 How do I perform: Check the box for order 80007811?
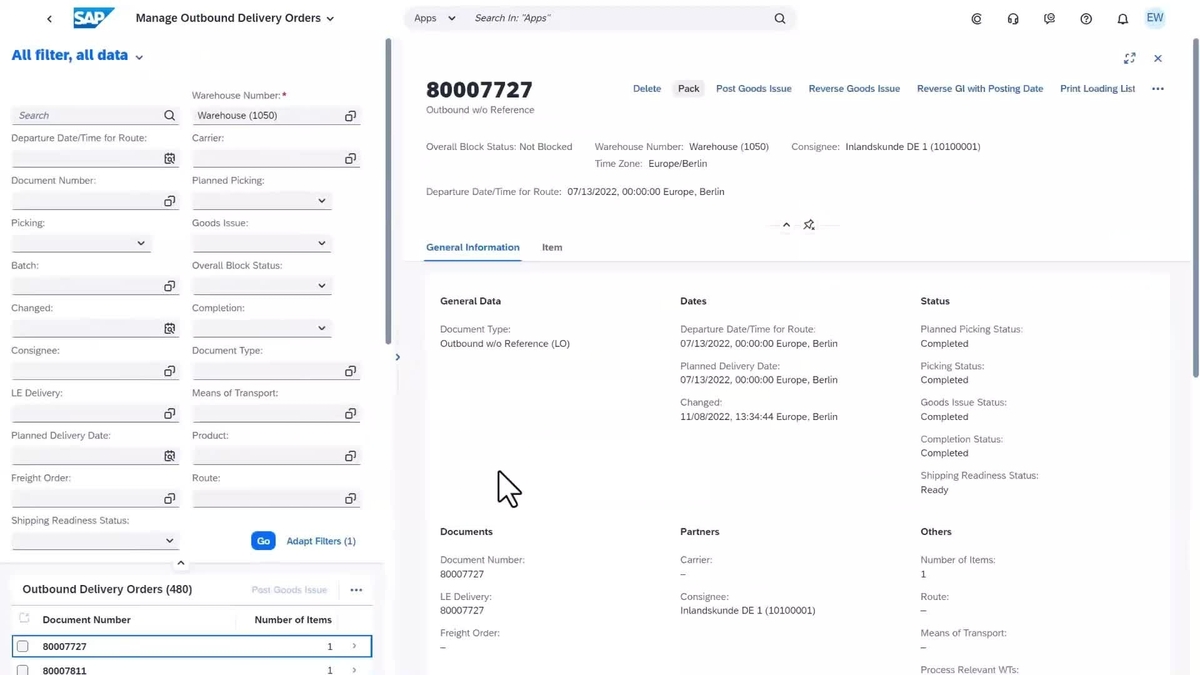tap(23, 670)
